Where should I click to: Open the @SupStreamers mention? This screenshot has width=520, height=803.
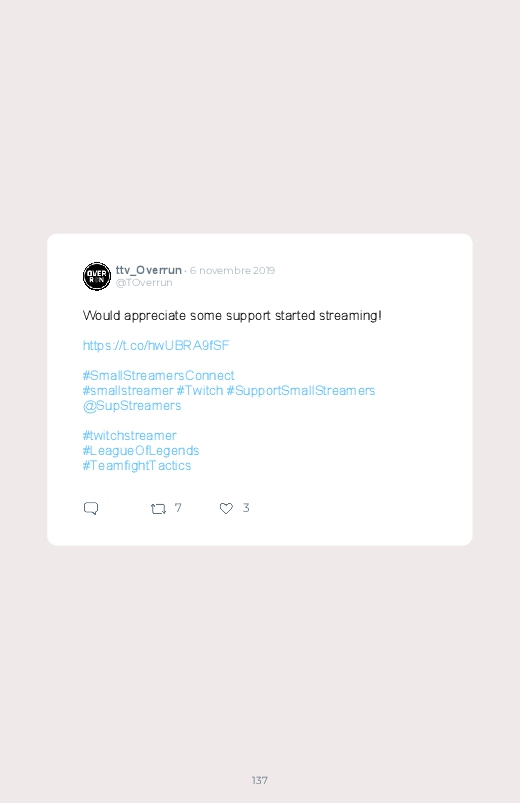point(132,406)
